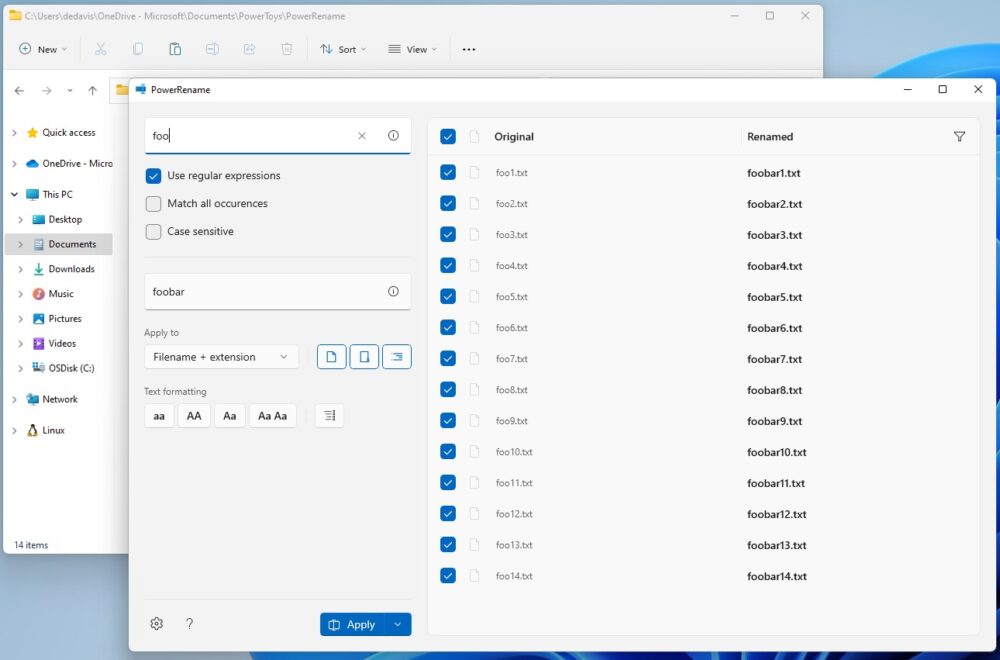The width and height of the screenshot is (1000, 660).
Task: Open the filter icon in Renamed header
Action: [x=959, y=137]
